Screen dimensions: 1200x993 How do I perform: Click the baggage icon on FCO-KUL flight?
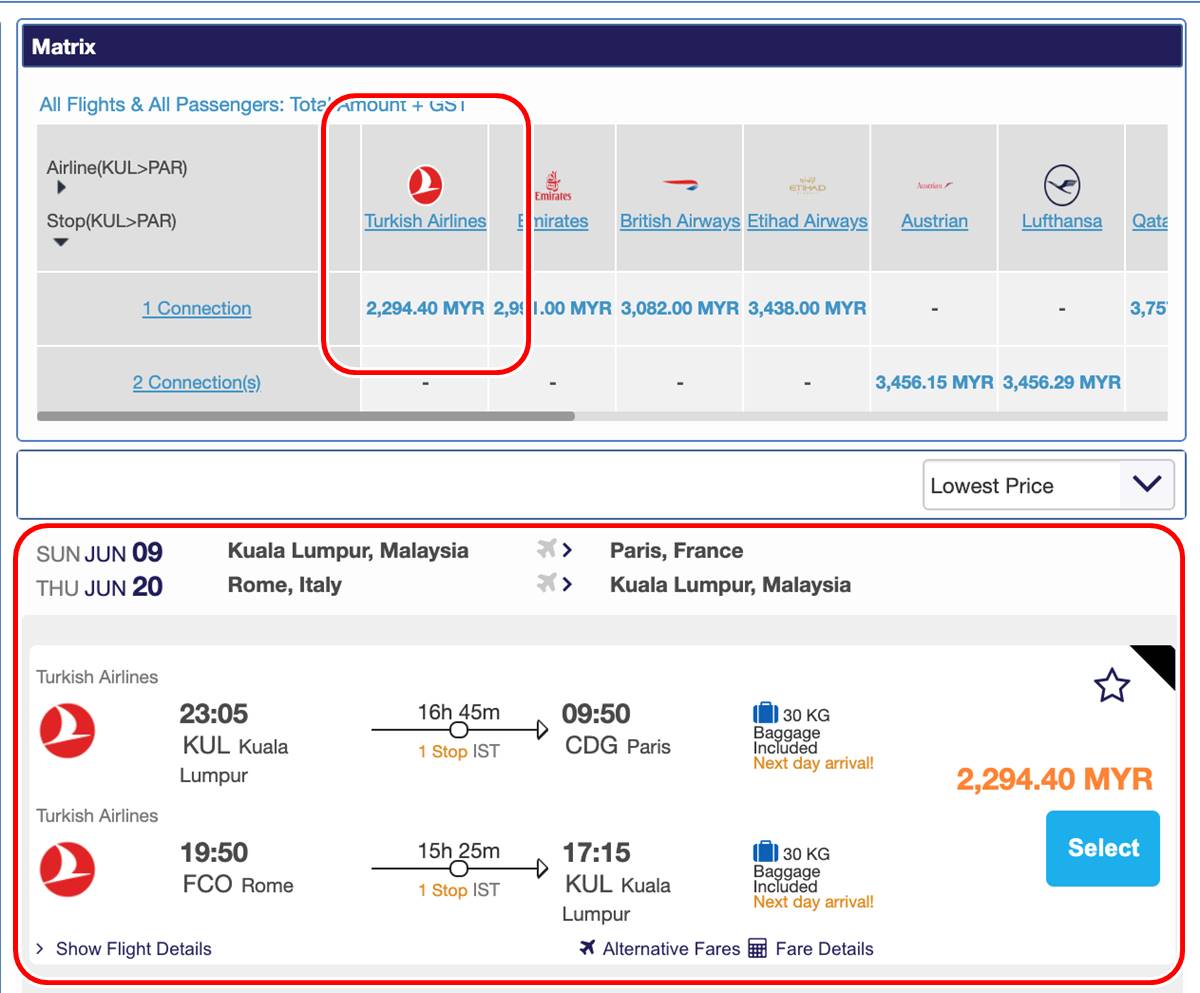point(765,852)
